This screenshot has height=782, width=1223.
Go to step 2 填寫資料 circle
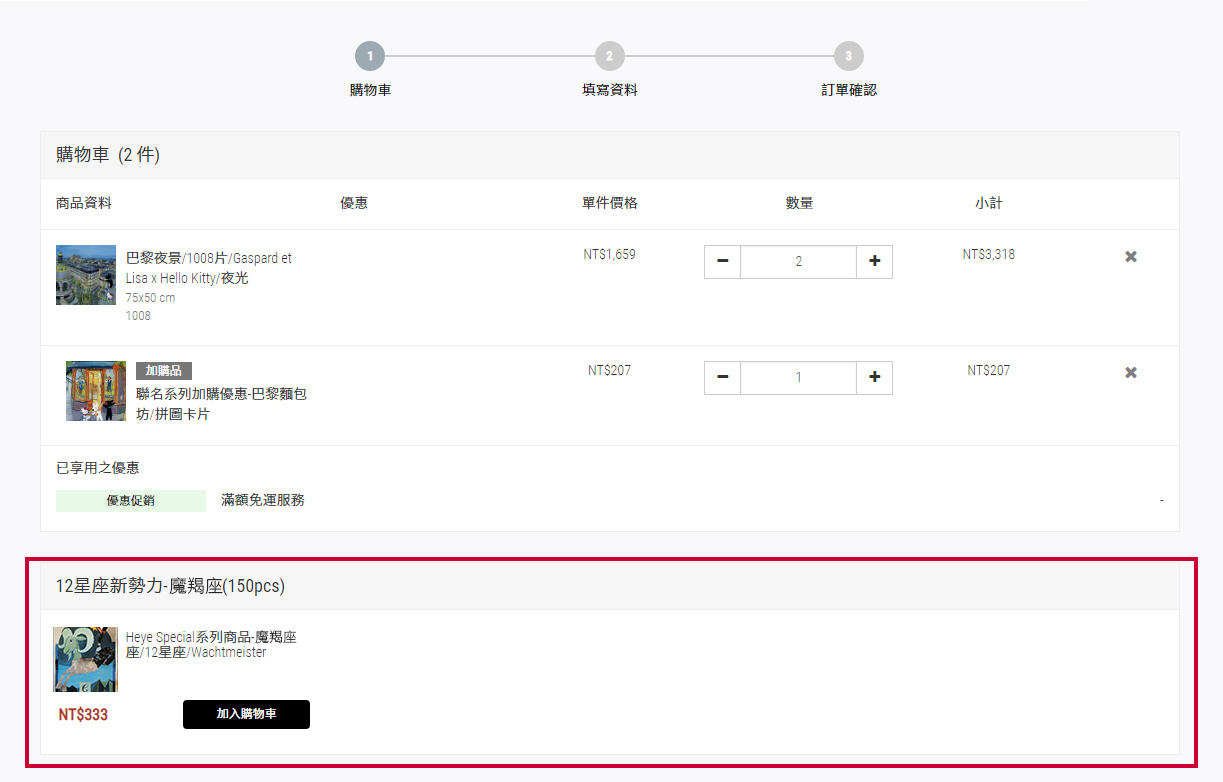click(609, 56)
